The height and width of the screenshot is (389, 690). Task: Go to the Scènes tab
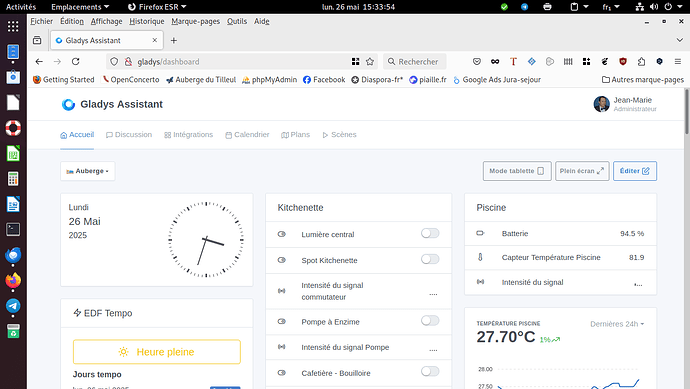pyautogui.click(x=339, y=135)
